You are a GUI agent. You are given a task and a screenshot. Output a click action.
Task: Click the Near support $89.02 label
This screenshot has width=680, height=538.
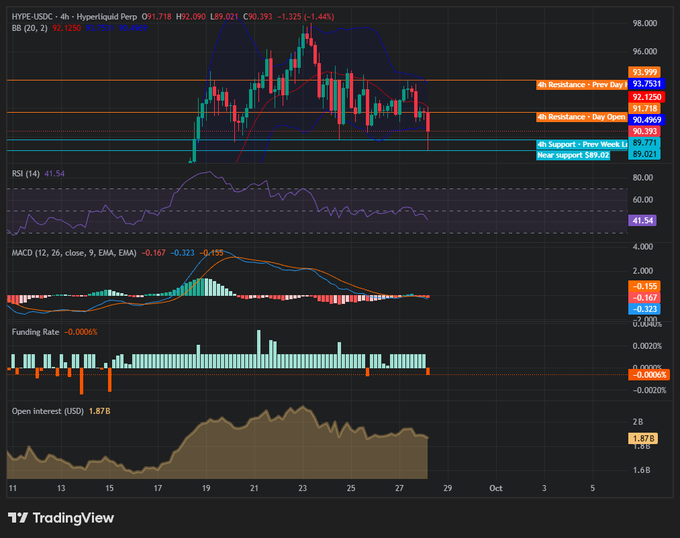coord(573,155)
